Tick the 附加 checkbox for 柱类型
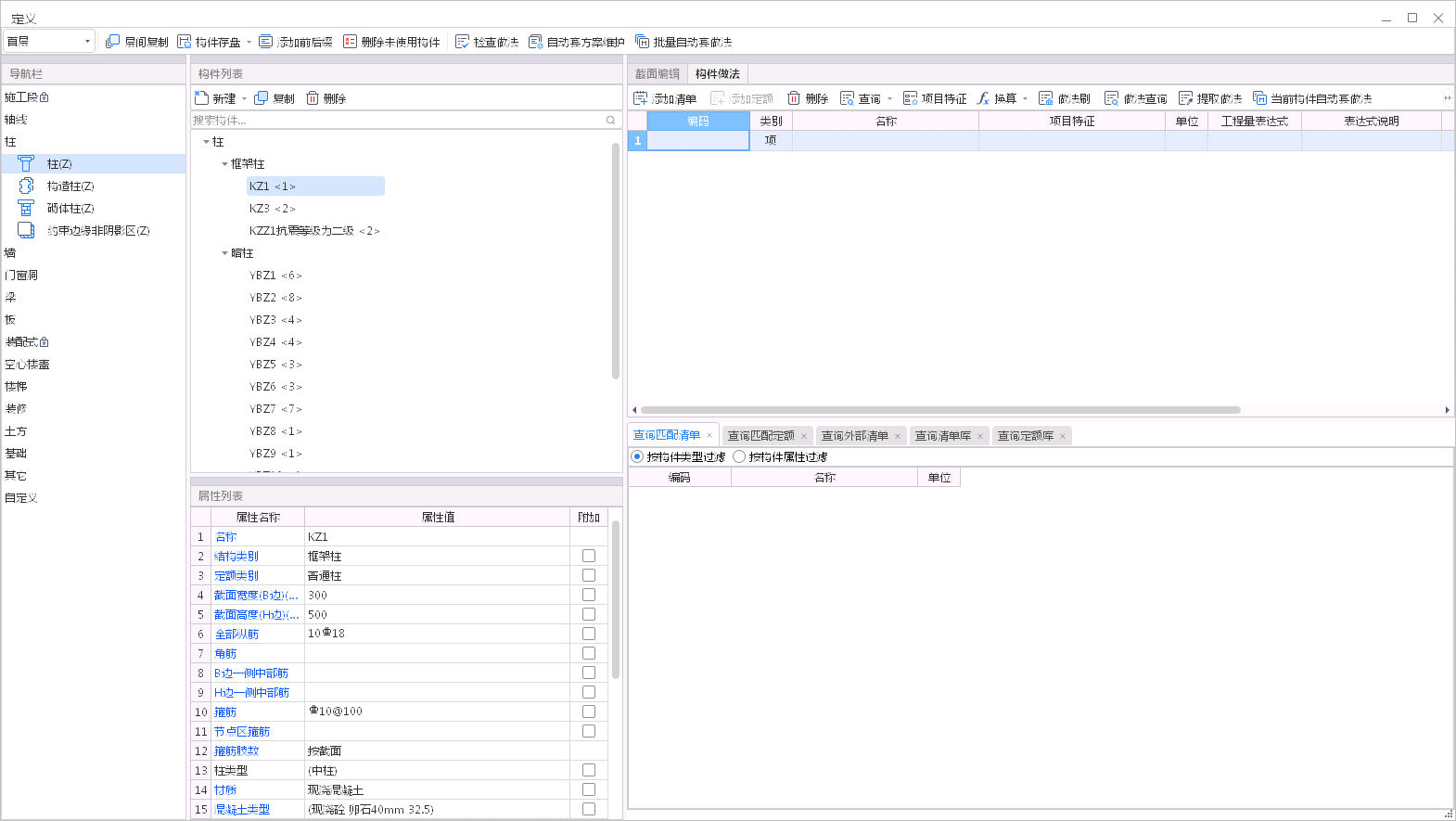1456x821 pixels. point(589,770)
